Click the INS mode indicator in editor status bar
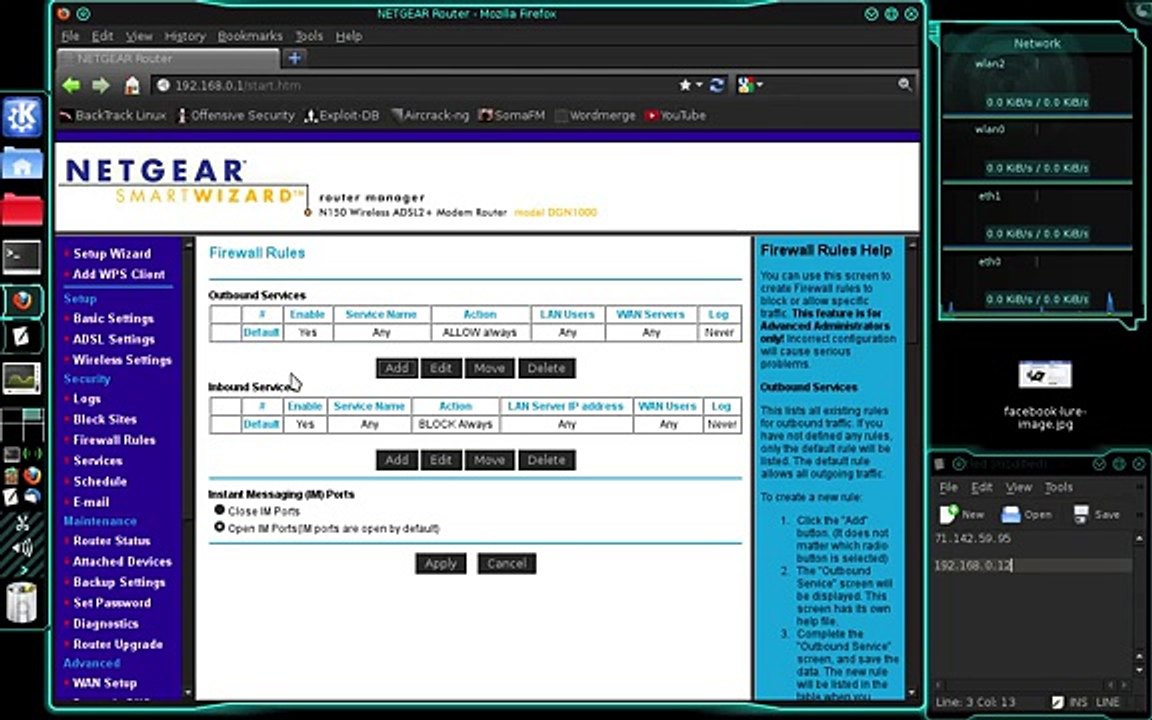The image size is (1152, 720). pos(1078,702)
